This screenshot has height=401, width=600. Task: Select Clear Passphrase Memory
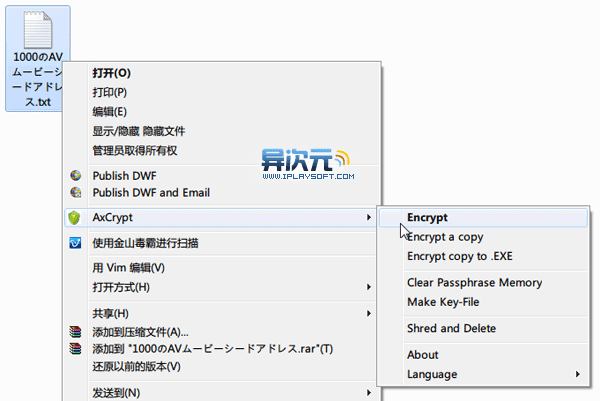pos(474,283)
